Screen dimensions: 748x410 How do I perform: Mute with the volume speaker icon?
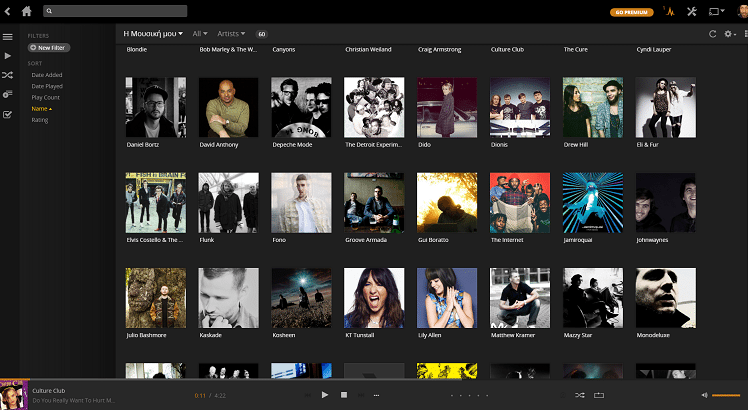tap(705, 395)
